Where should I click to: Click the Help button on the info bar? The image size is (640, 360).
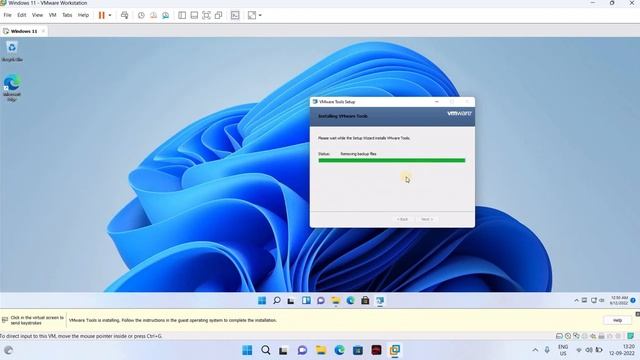click(x=617, y=320)
